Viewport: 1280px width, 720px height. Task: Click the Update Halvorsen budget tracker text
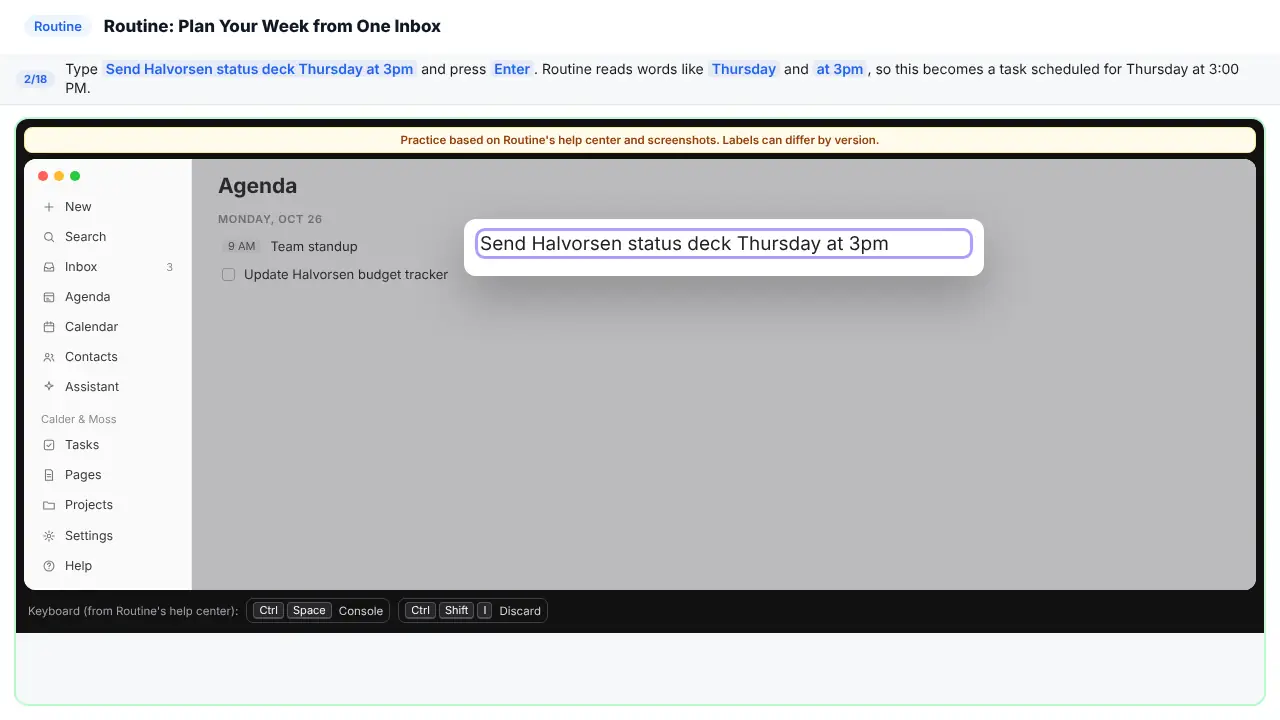point(346,274)
